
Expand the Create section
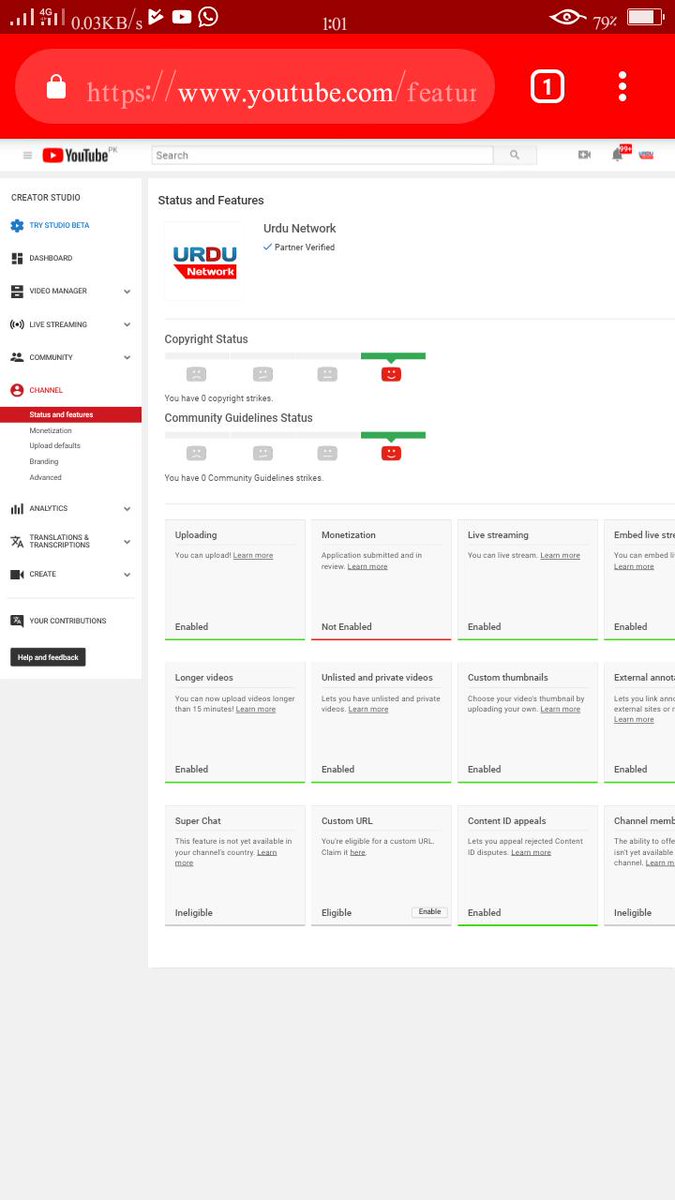(x=127, y=575)
